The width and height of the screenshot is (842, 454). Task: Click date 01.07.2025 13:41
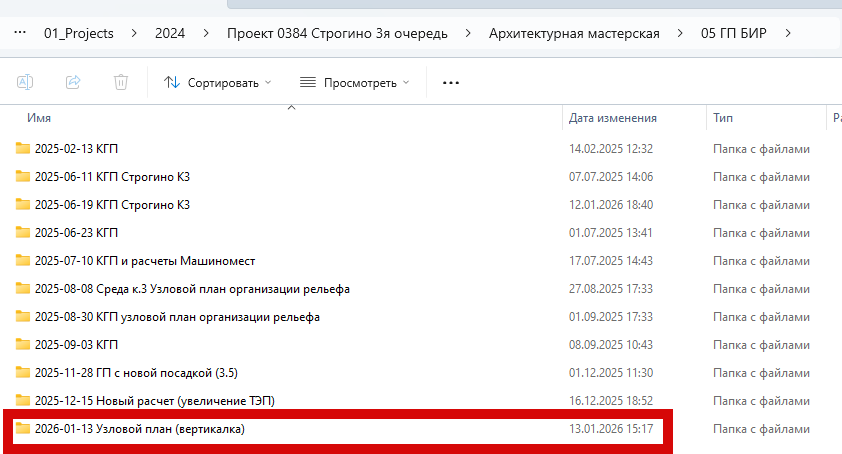[611, 233]
